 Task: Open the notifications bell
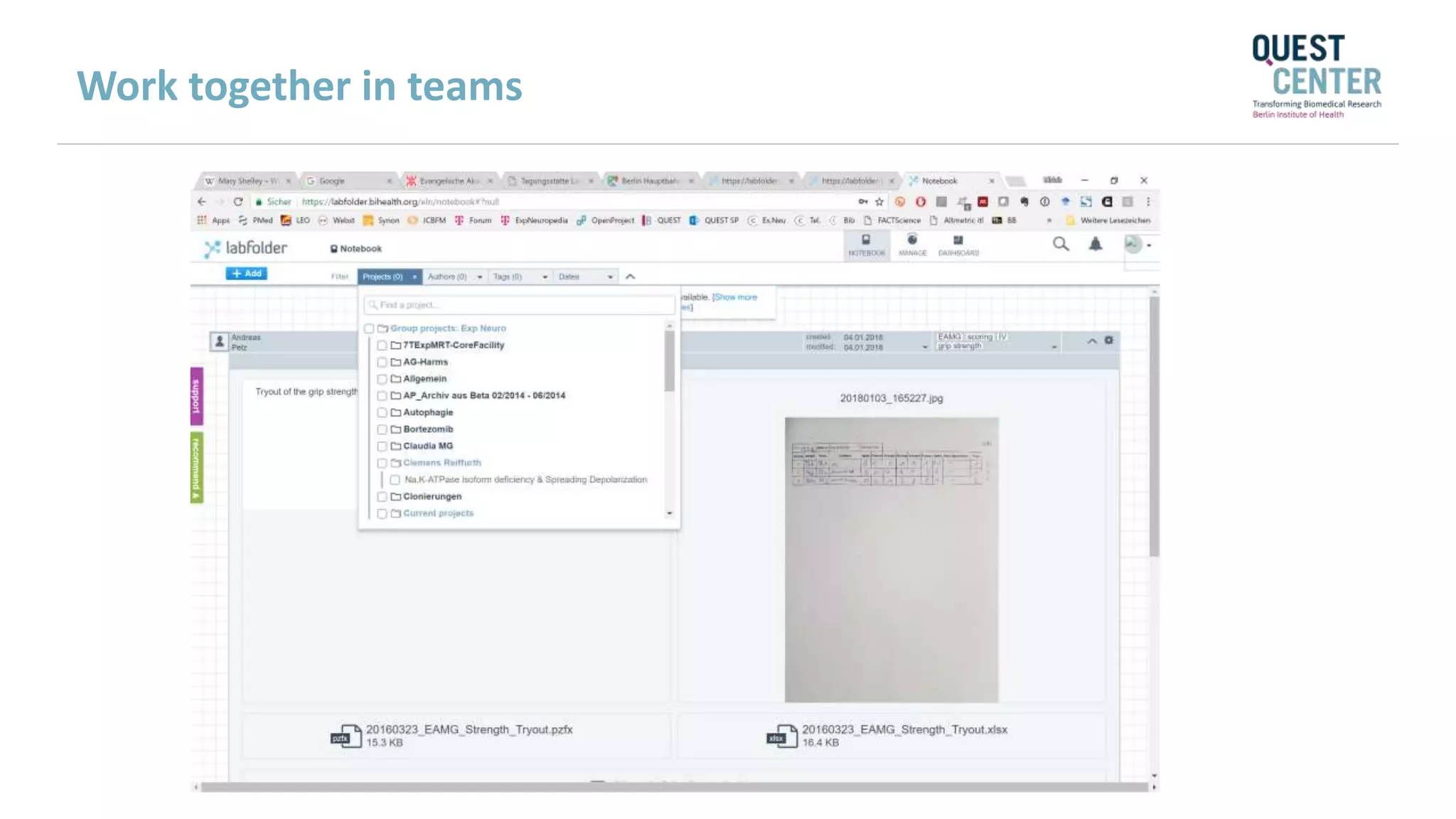[1096, 245]
